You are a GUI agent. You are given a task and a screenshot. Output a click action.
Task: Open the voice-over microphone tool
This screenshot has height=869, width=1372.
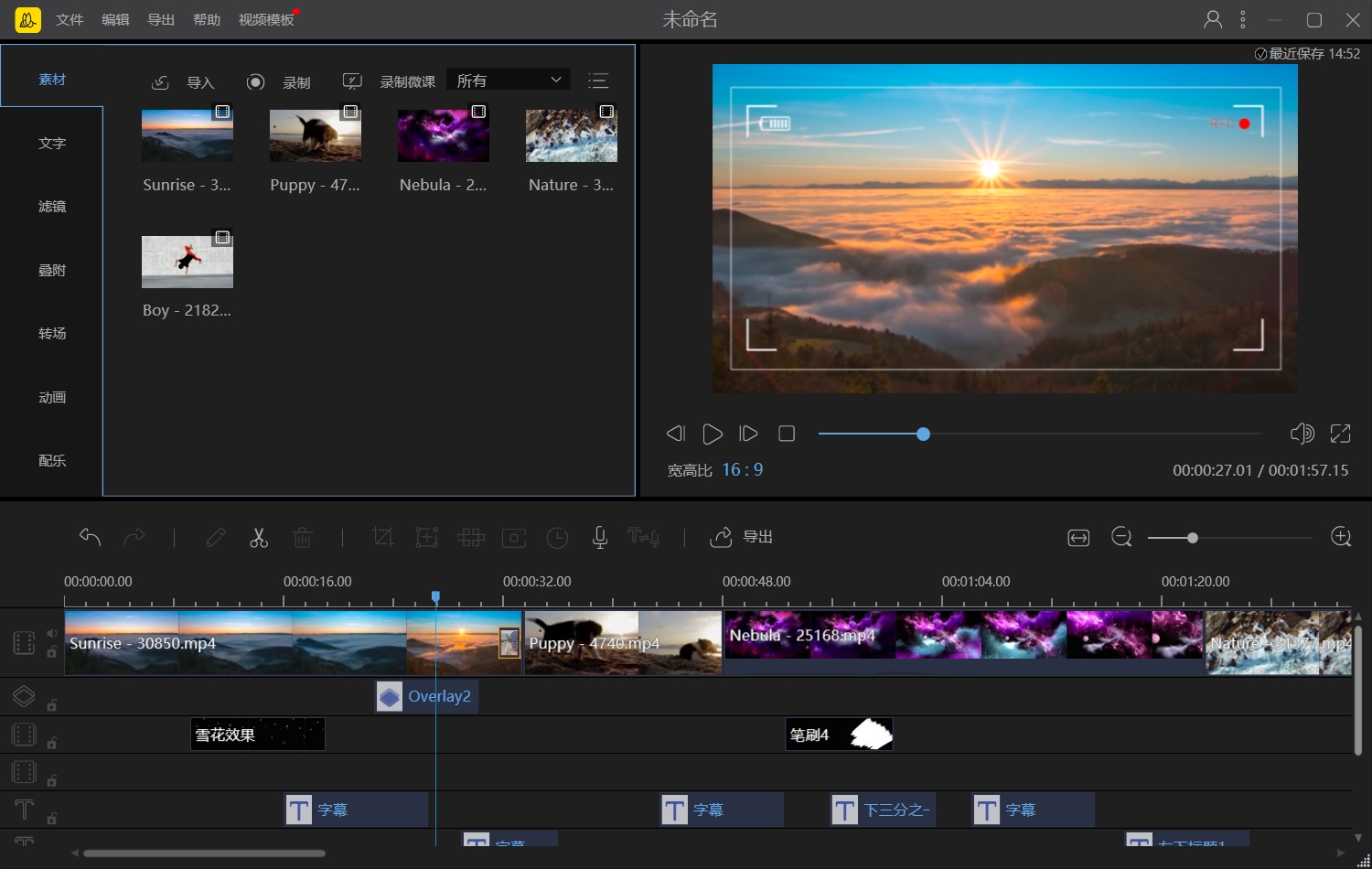[x=600, y=538]
